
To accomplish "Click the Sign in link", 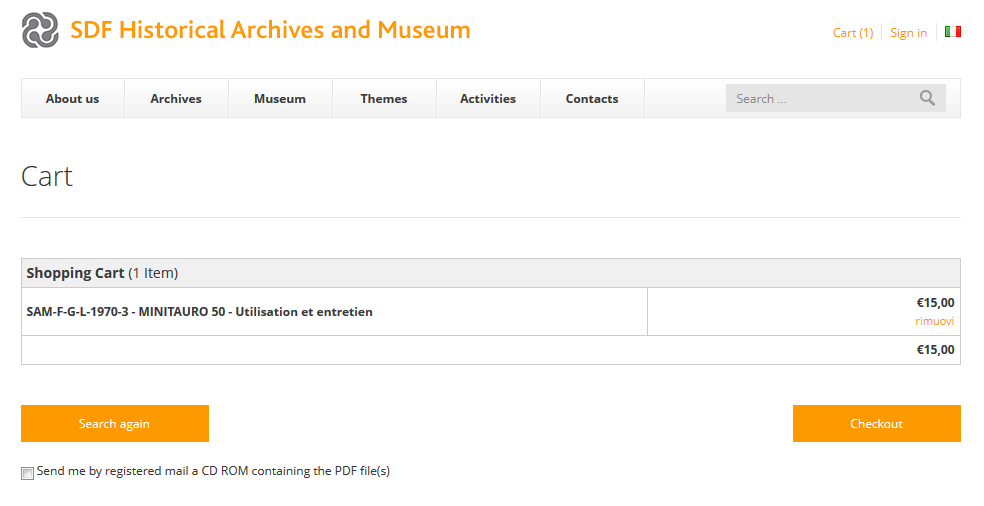I will pyautogui.click(x=908, y=33).
